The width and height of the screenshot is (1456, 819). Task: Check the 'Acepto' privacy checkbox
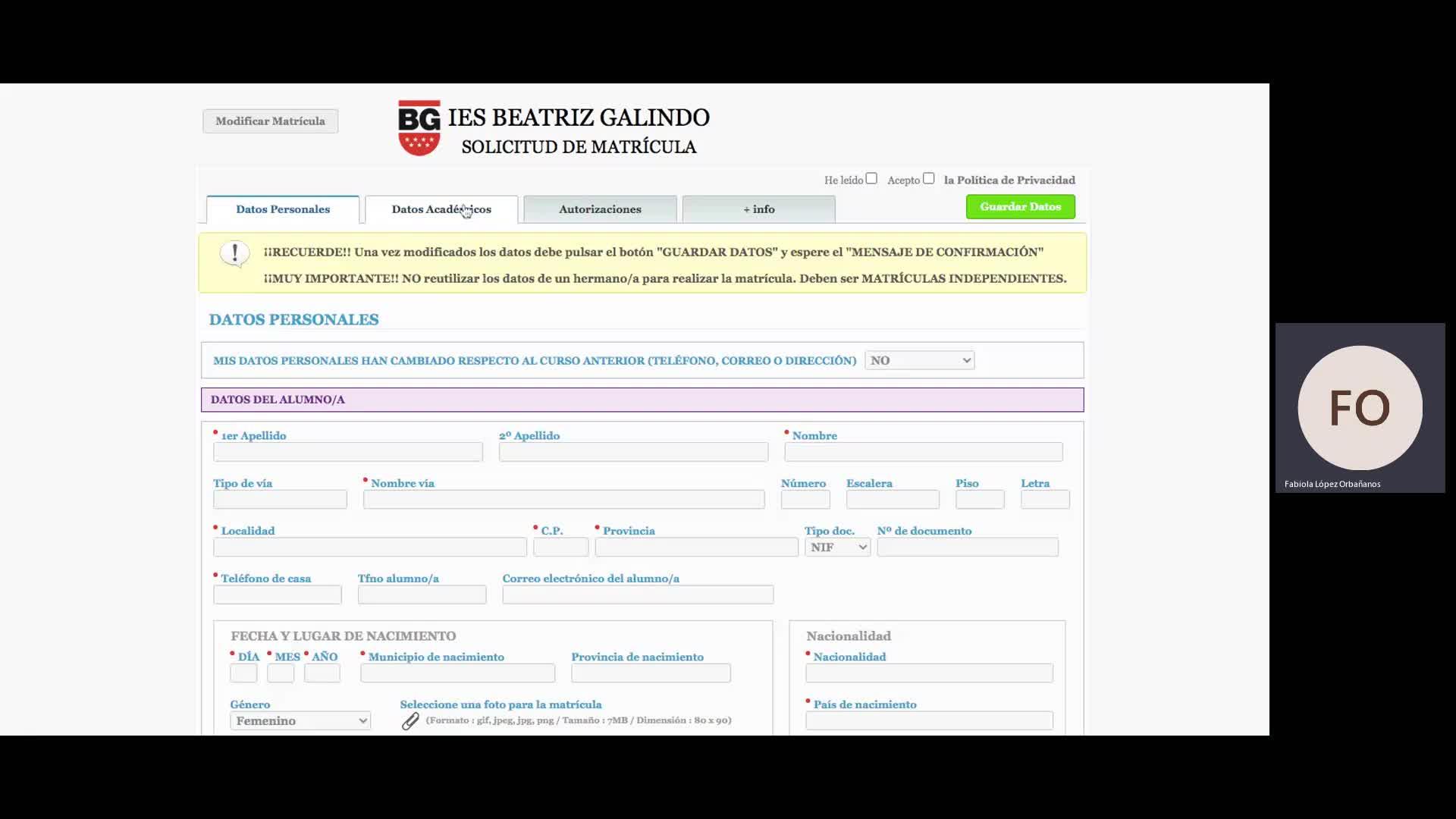click(928, 179)
